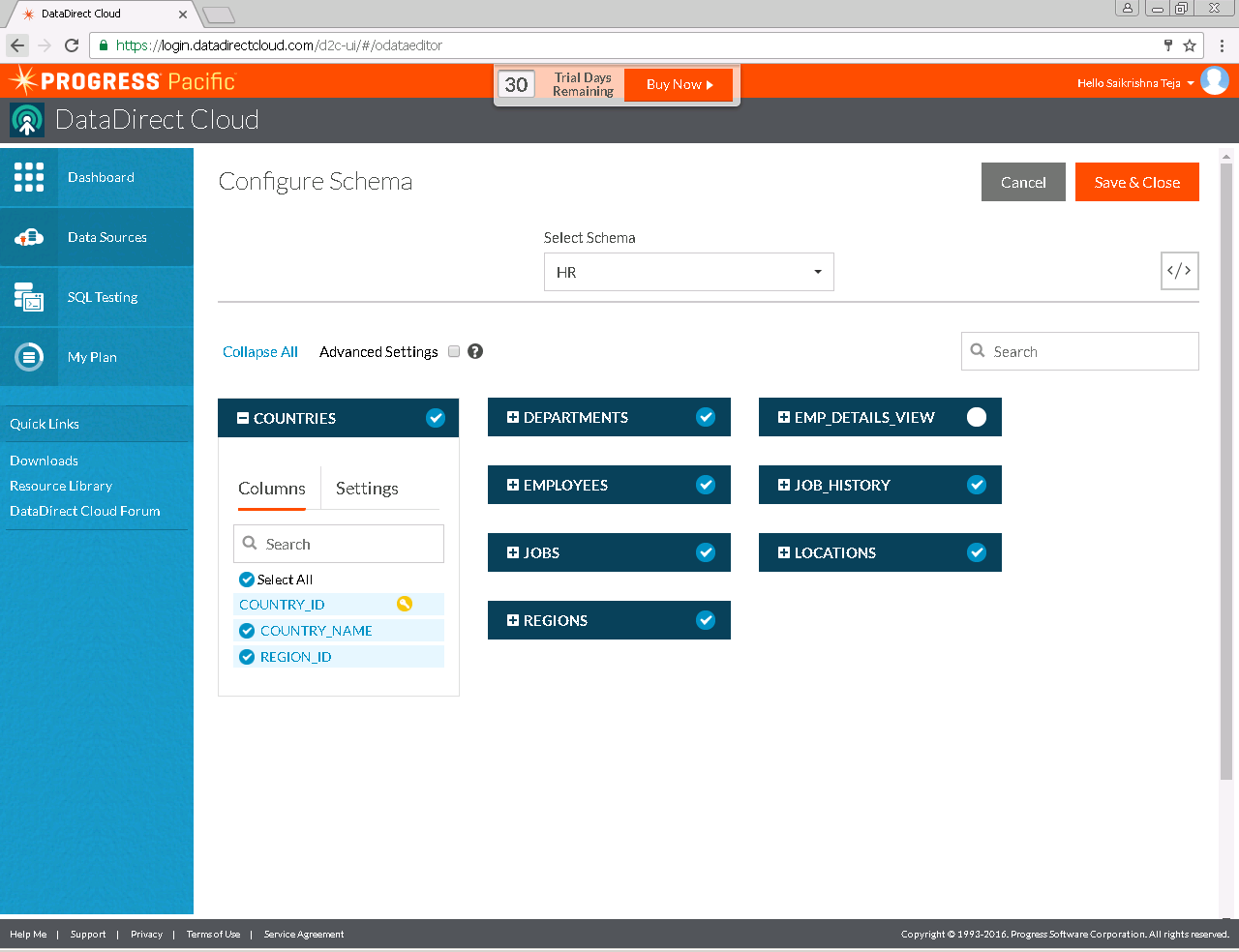The image size is (1239, 952).
Task: Expand the JOBS table
Action: (513, 552)
